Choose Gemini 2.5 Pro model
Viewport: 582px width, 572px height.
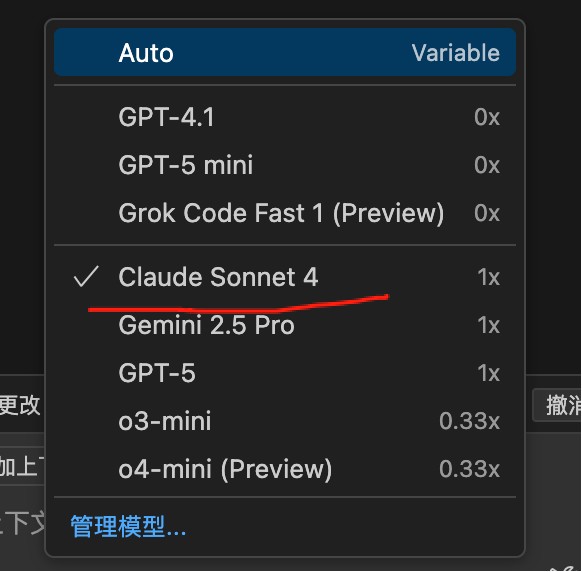(x=285, y=325)
